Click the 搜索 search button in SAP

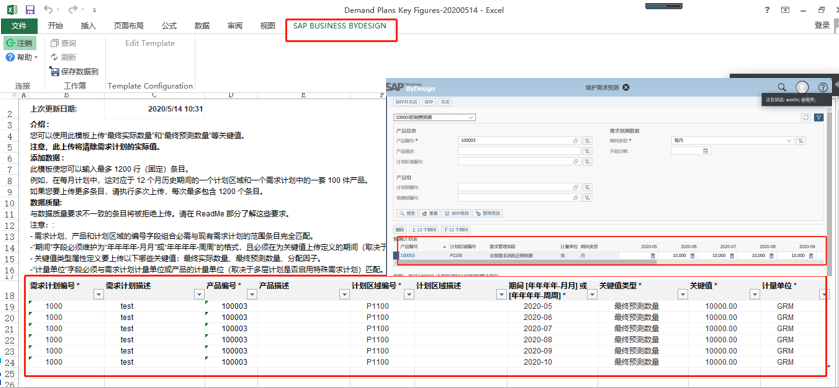click(406, 213)
